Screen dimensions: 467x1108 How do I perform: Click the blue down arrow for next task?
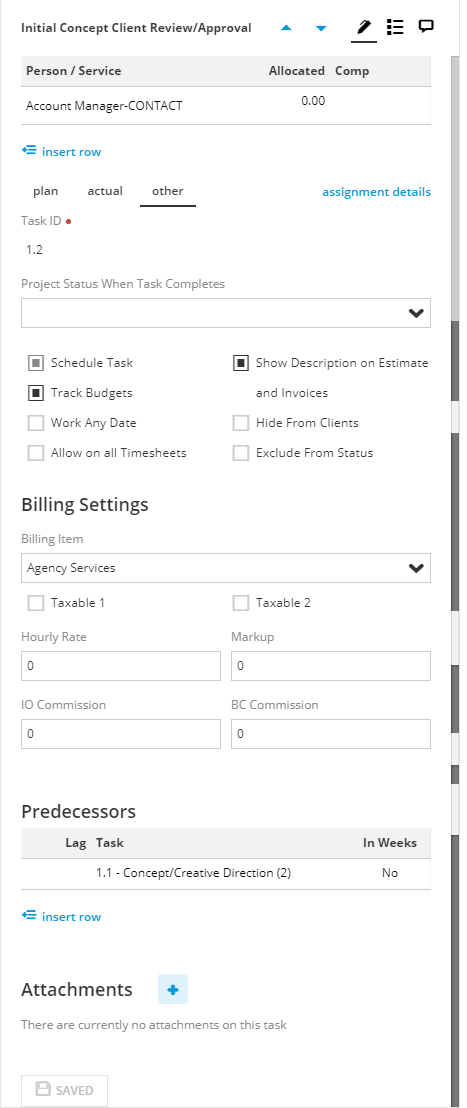[321, 28]
